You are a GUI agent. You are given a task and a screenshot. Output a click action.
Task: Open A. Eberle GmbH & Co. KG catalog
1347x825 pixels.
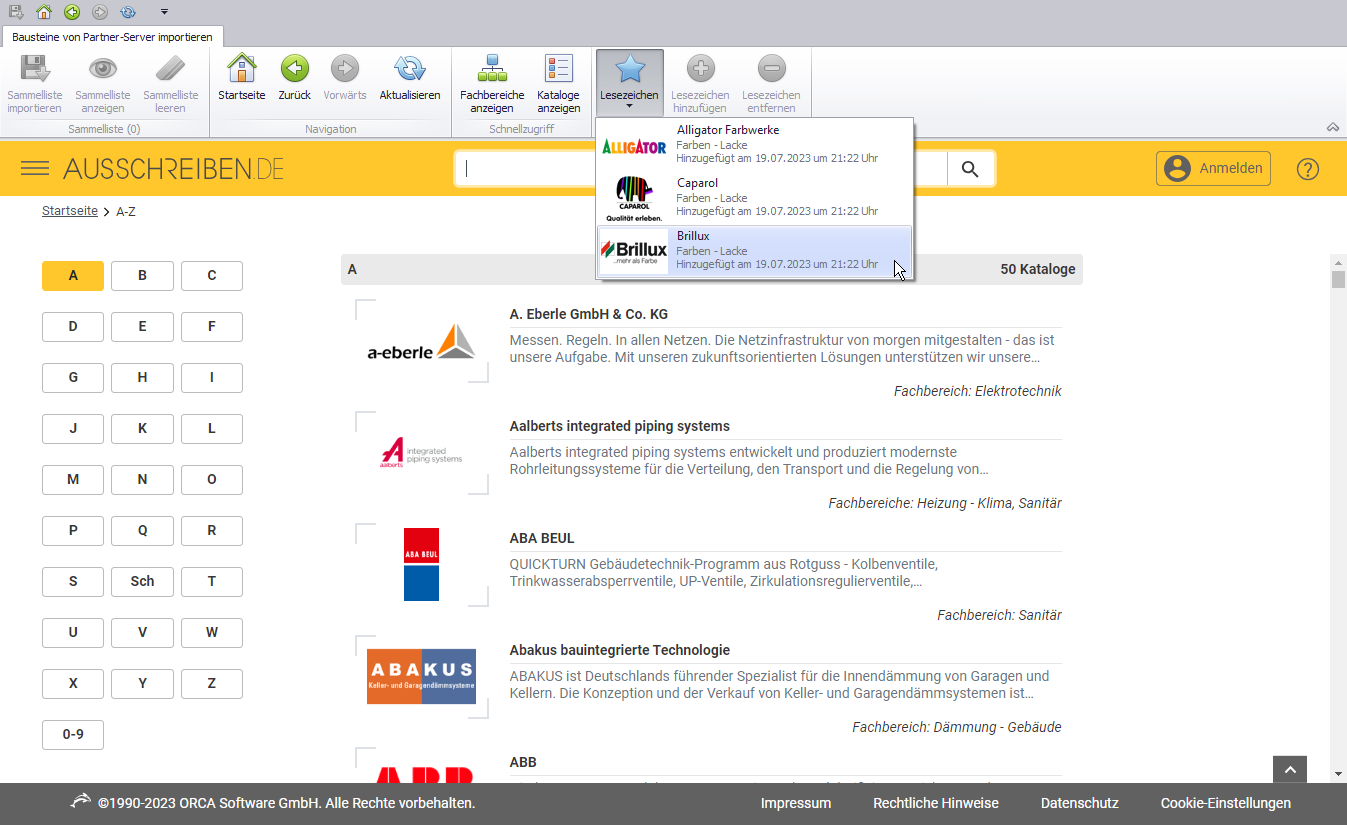[x=589, y=314]
